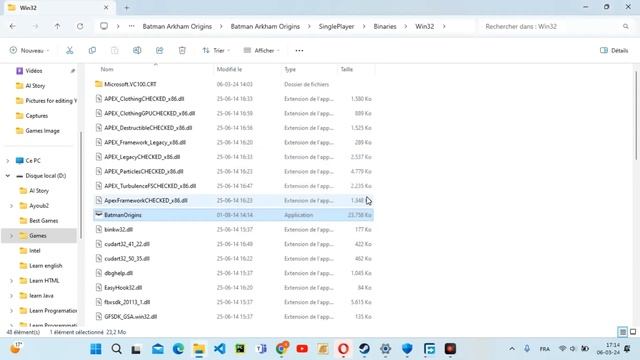Select the BatmanOrigins application file
Viewport: 640px width, 360px height.
(233, 215)
